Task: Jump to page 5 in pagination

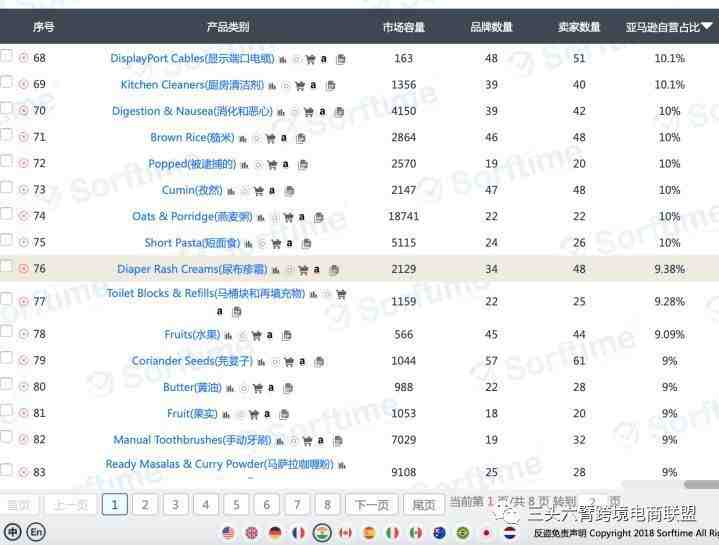Action: [236, 505]
